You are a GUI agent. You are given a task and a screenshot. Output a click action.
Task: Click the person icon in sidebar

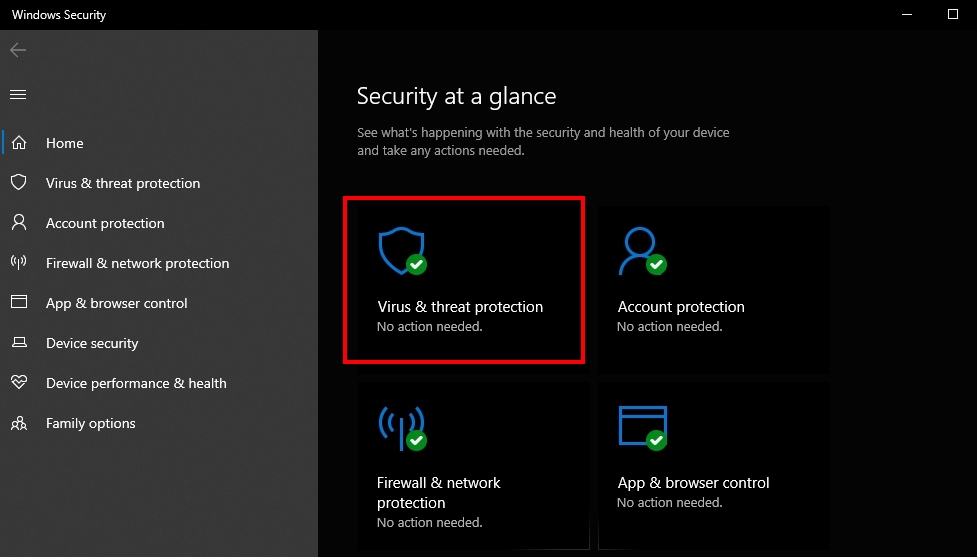tap(19, 222)
